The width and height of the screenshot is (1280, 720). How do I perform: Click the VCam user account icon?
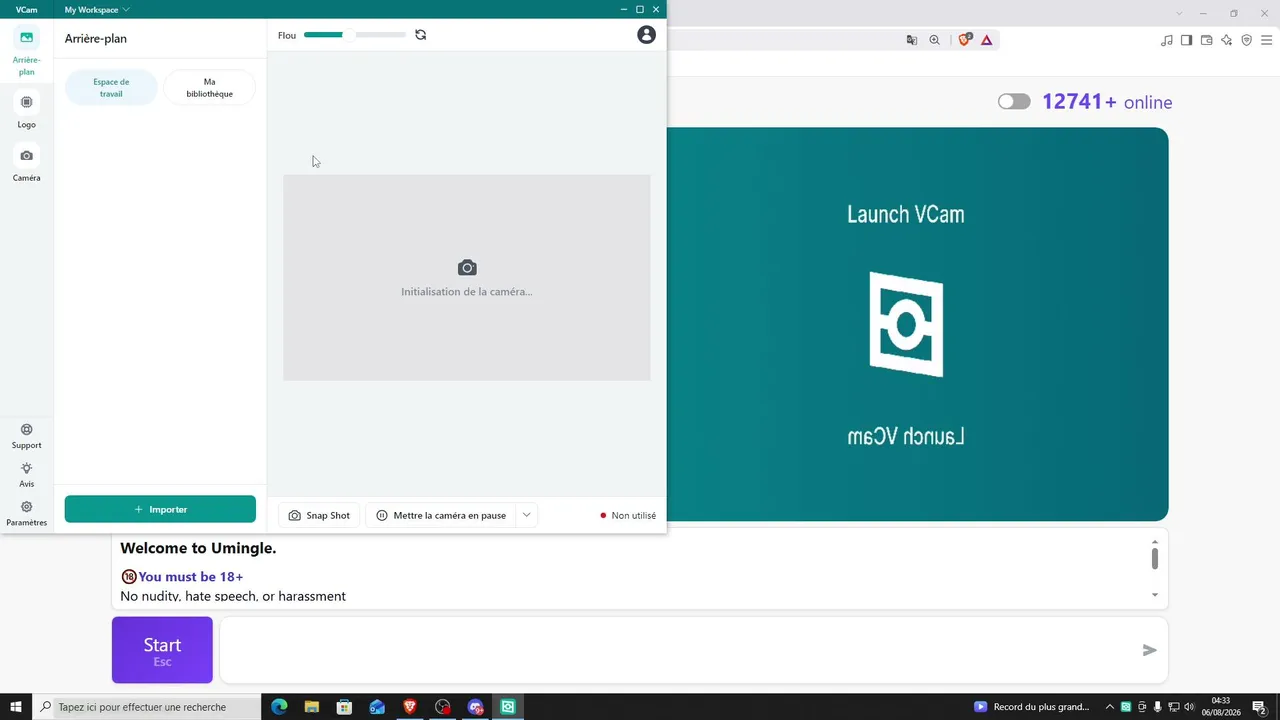pyautogui.click(x=647, y=35)
